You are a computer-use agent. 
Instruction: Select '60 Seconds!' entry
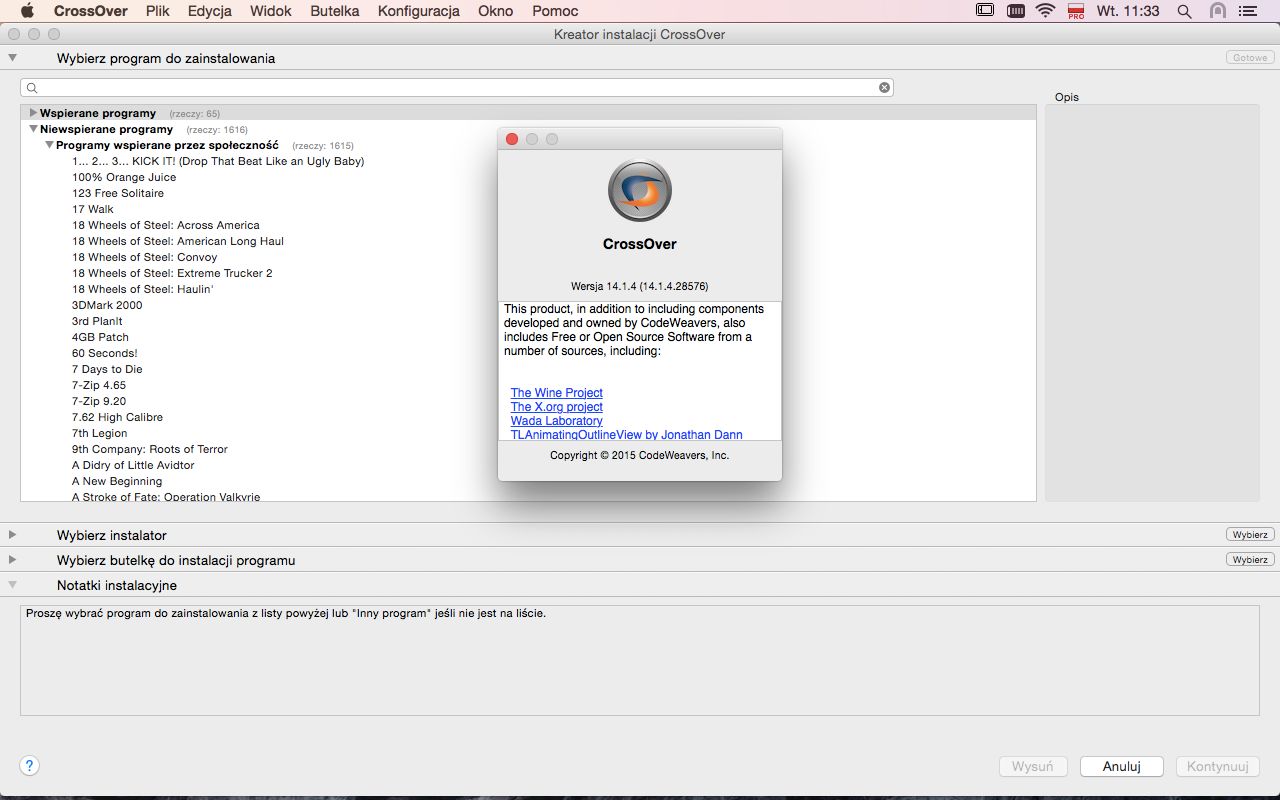[105, 353]
